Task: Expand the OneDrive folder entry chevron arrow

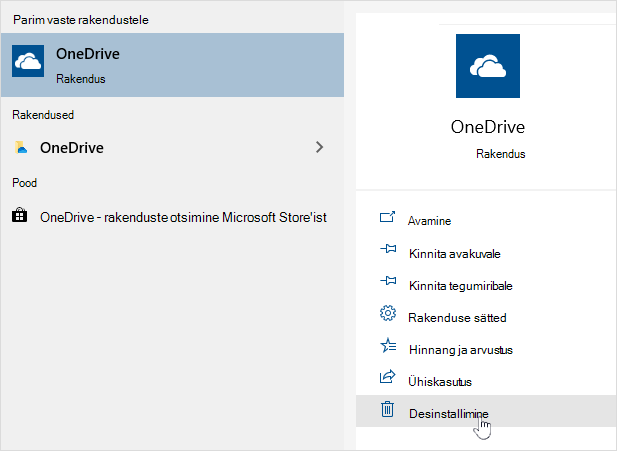Action: click(x=320, y=147)
